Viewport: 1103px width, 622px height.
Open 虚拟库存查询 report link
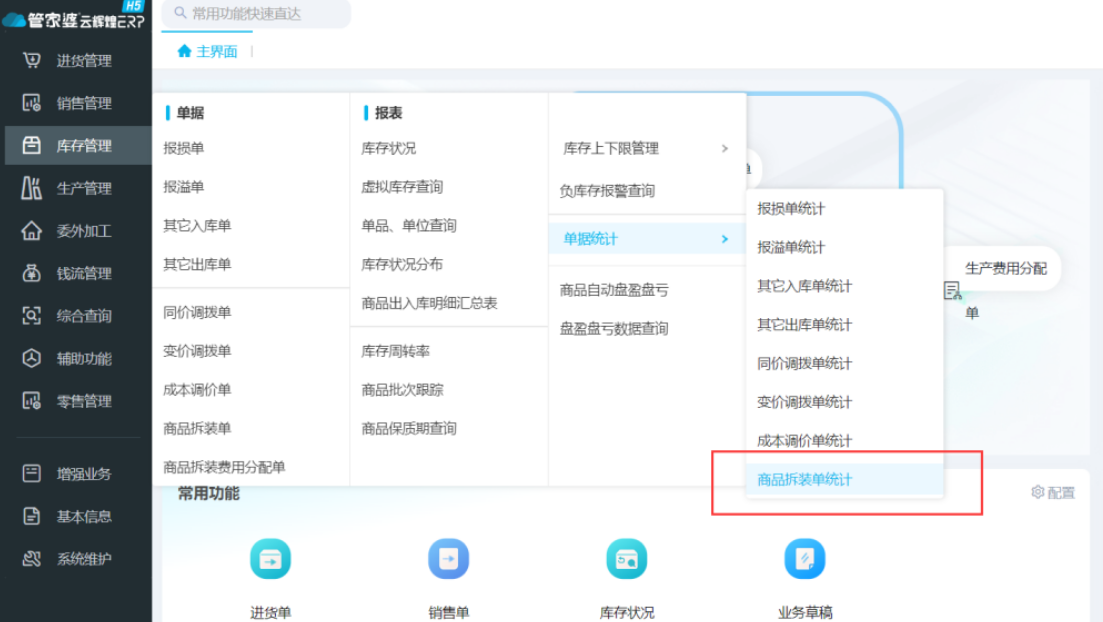(x=402, y=187)
